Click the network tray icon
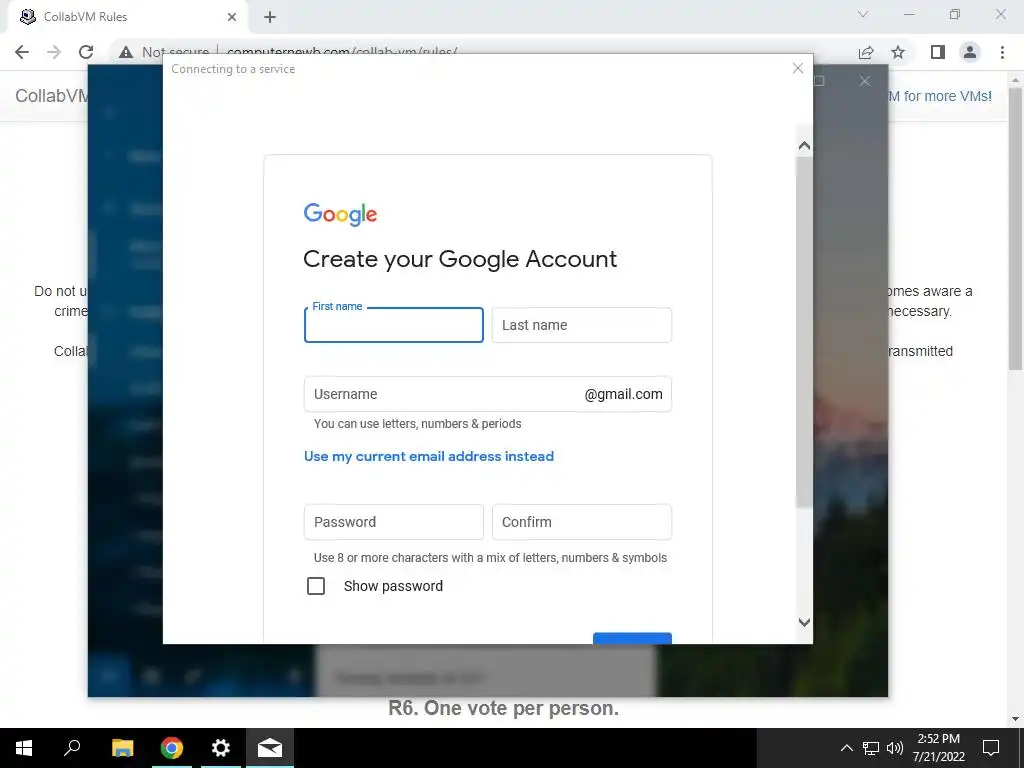 pos(871,748)
